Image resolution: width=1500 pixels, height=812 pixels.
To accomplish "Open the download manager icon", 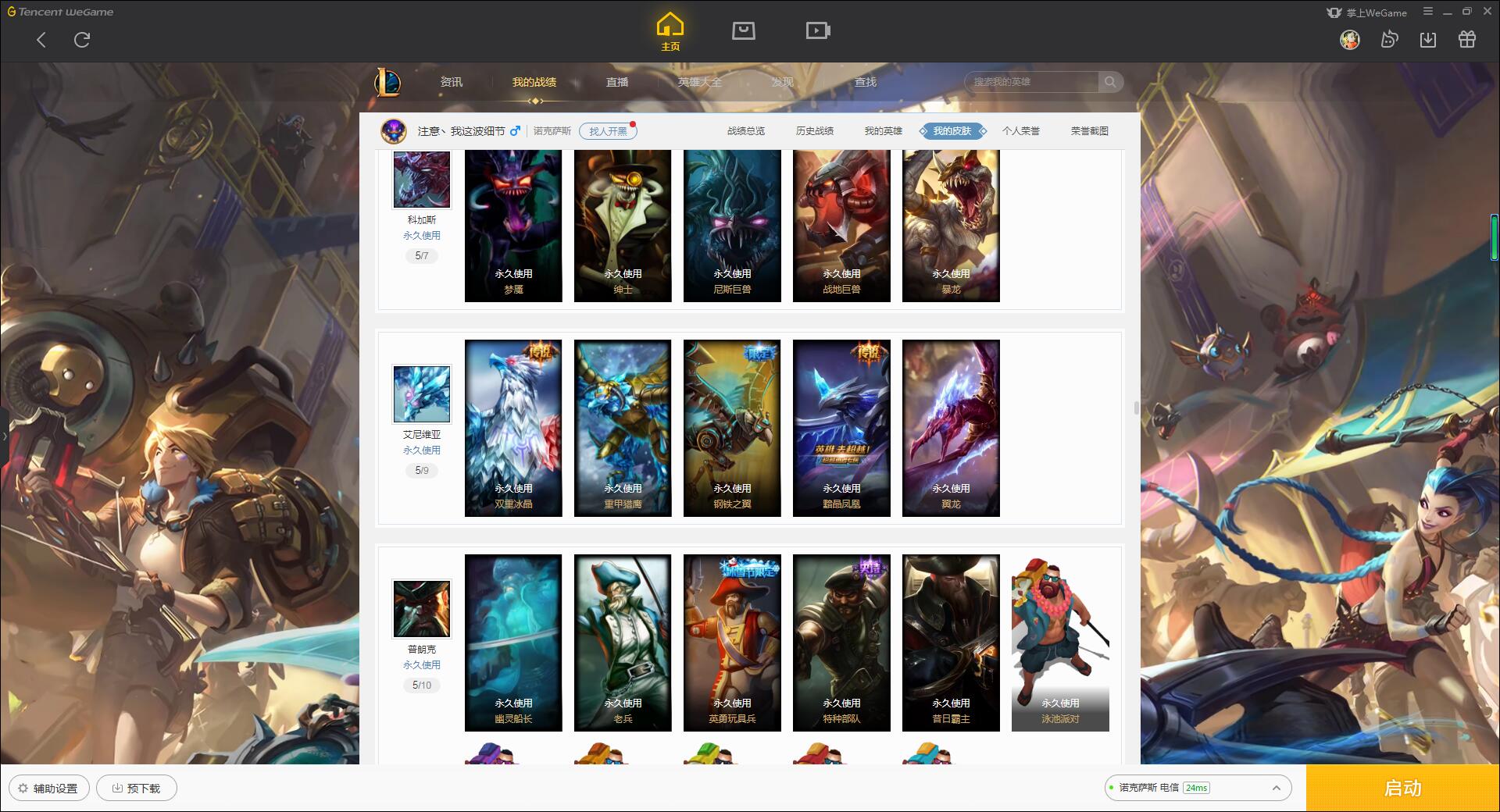I will tap(1428, 40).
